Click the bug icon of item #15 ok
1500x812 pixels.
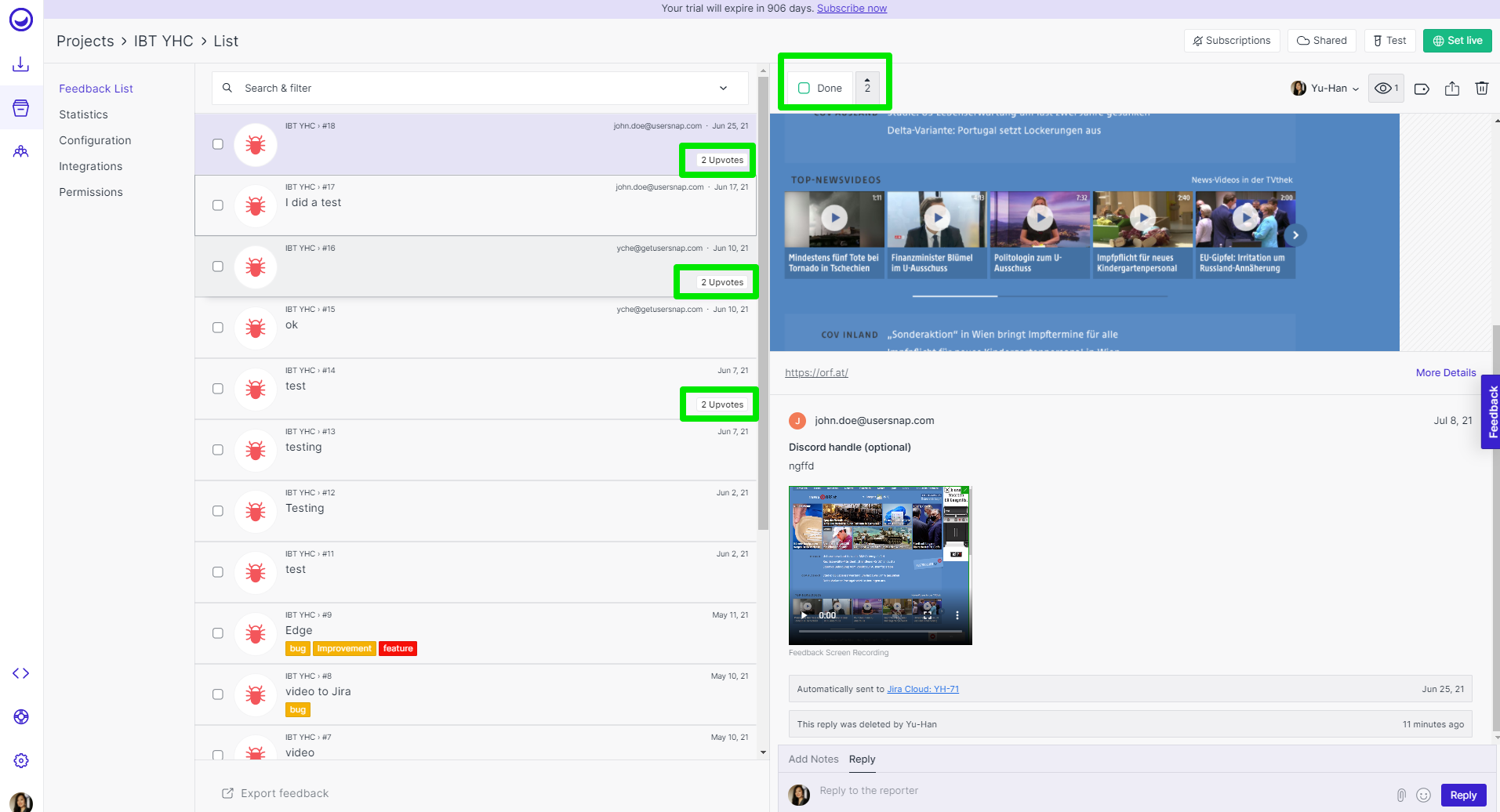pos(256,328)
